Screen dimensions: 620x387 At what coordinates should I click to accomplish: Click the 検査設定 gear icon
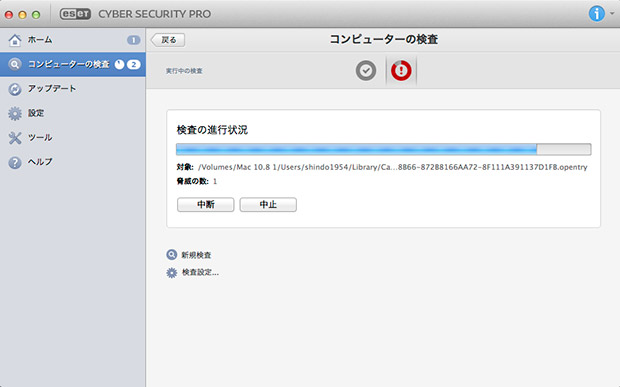[172, 273]
